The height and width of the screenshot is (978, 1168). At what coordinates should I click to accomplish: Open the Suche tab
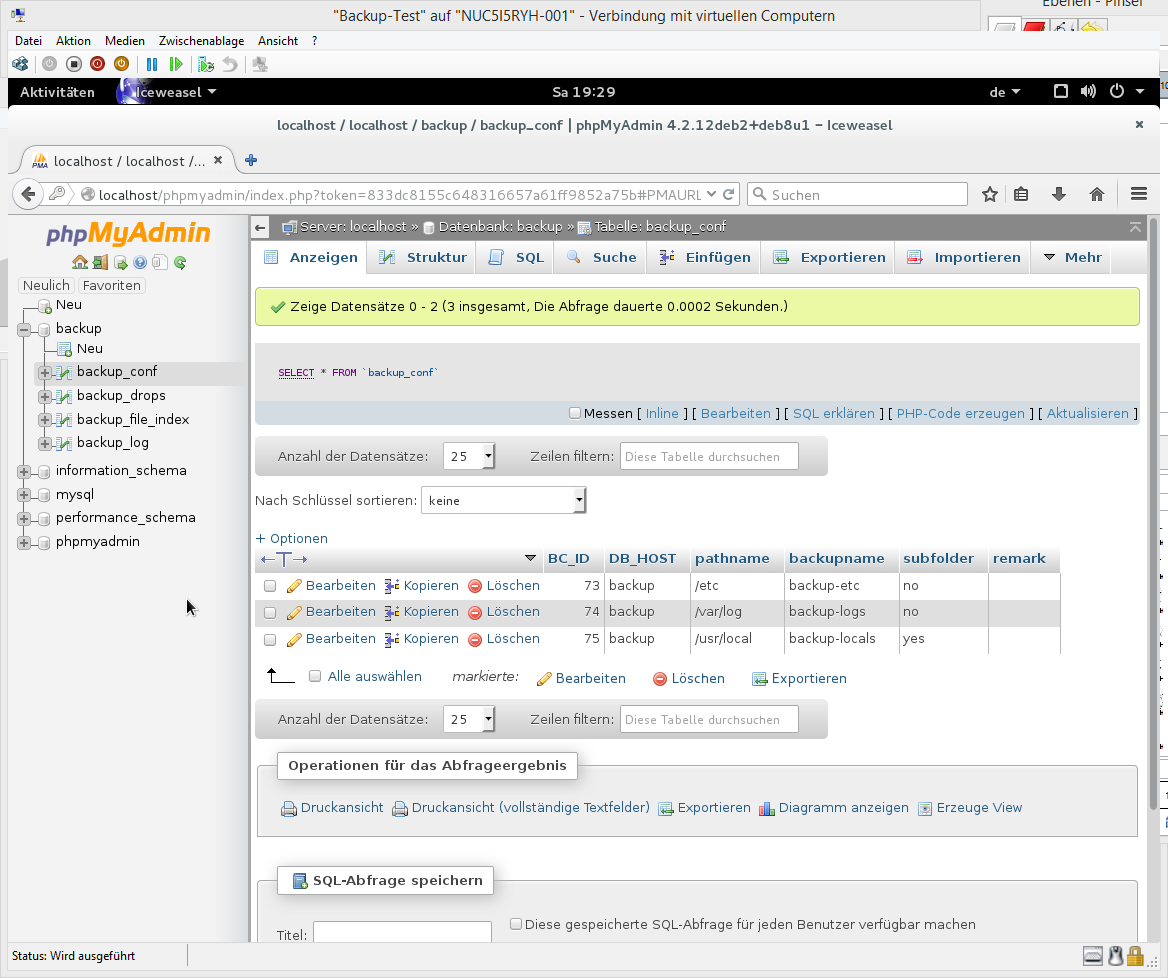(x=601, y=257)
